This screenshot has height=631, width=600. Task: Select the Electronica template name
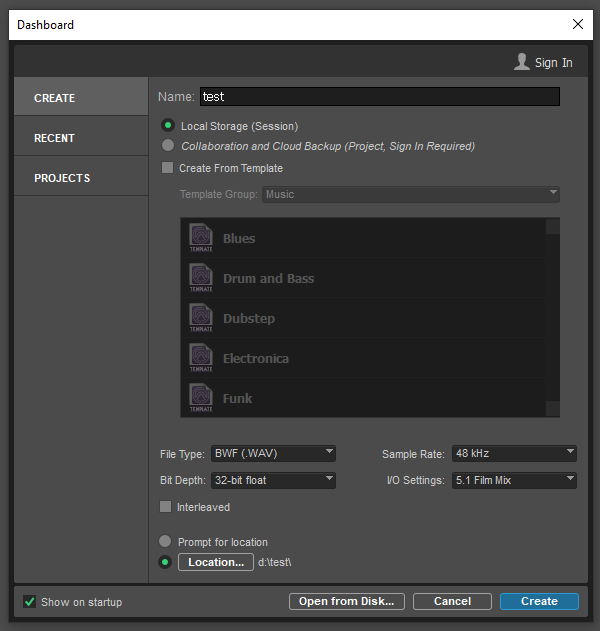[256, 358]
